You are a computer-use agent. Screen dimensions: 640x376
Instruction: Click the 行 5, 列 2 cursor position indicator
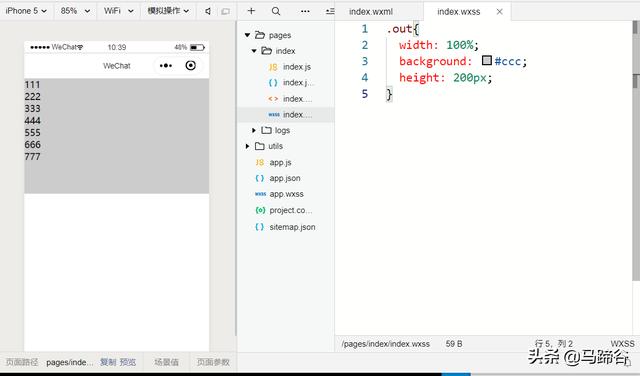553,344
